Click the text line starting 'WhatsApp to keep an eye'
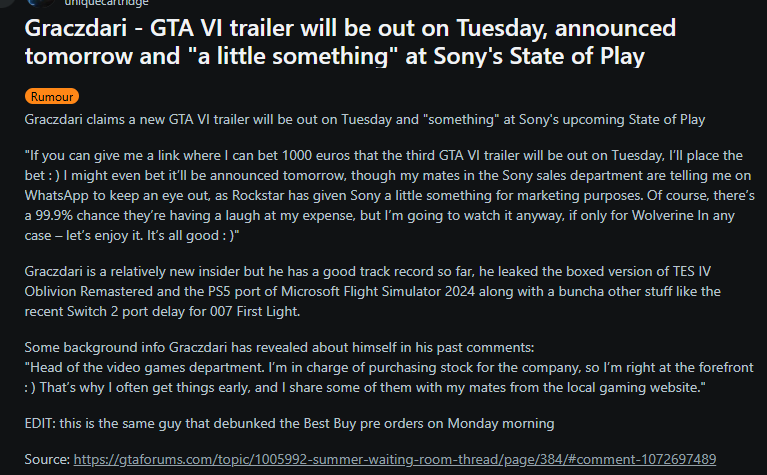Image resolution: width=767 pixels, height=475 pixels. coord(389,196)
